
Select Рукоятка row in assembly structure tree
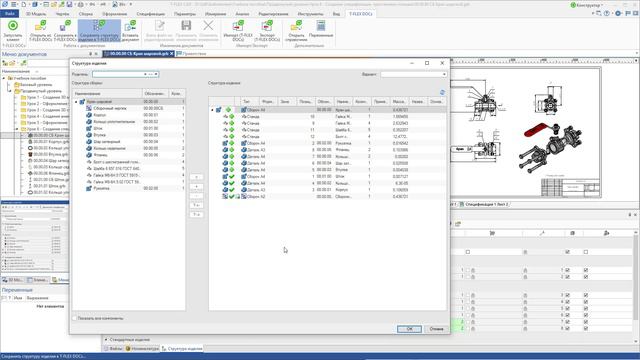point(129,188)
